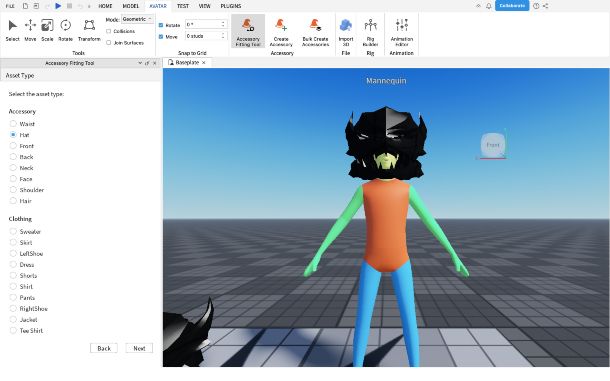This screenshot has height=381, width=610.
Task: Select the Sweater clothing radio button
Action: [13, 232]
